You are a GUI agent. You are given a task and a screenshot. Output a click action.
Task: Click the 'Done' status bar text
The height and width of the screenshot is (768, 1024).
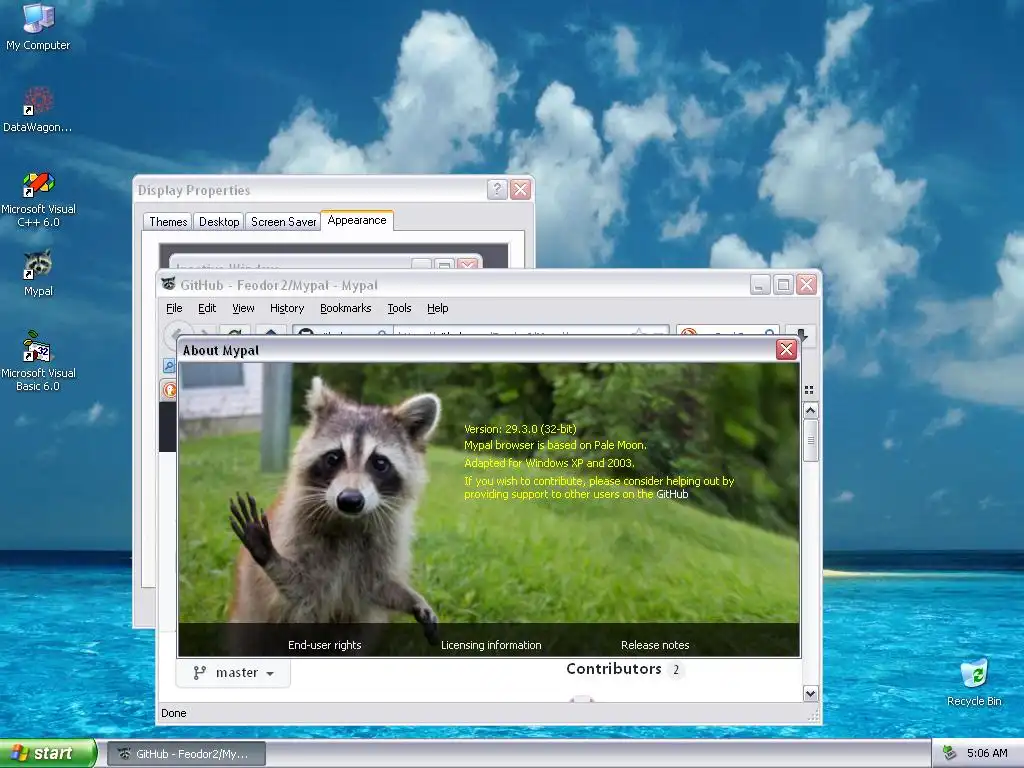(174, 713)
